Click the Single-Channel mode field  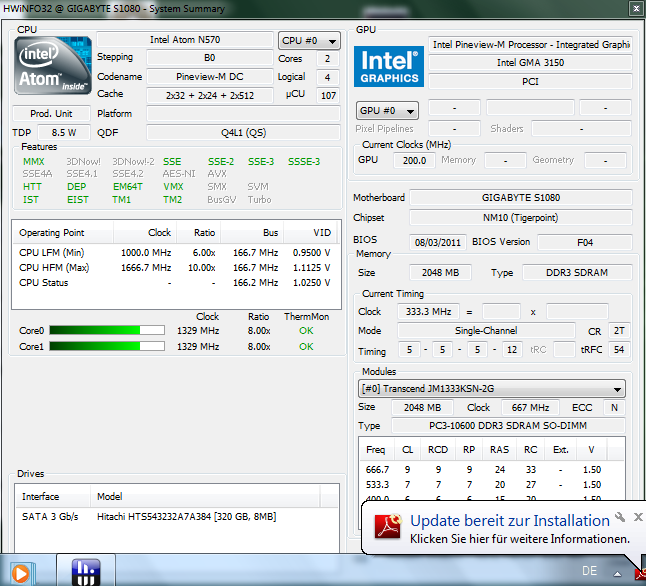point(486,331)
